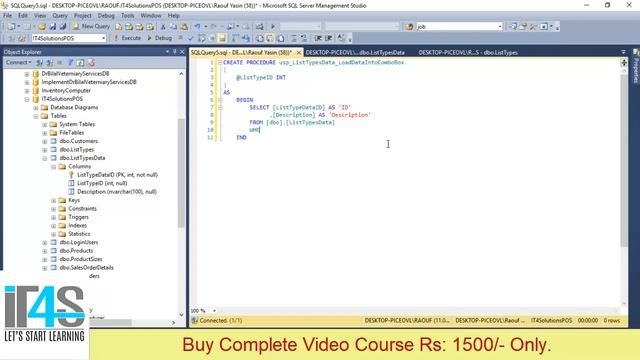Collapse the dbo.ListTypesData table node
The height and width of the screenshot is (360, 640).
[x=45, y=158]
